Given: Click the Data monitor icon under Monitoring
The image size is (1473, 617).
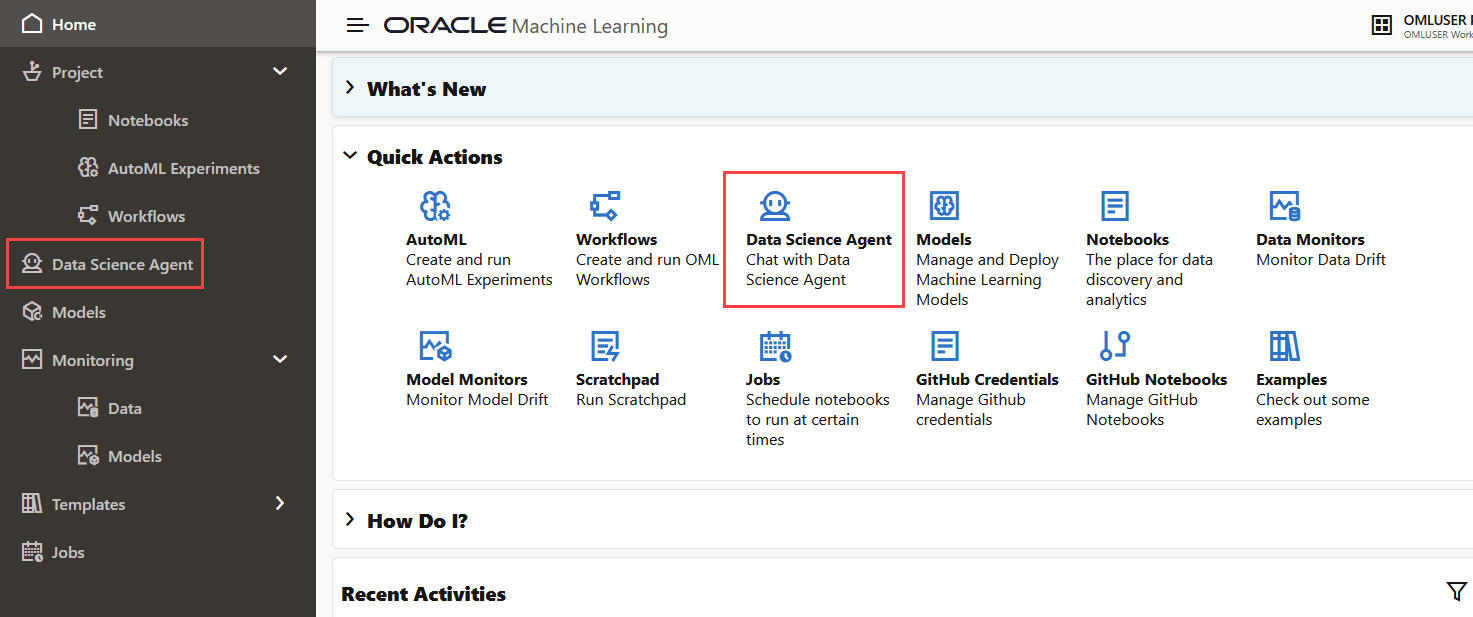Looking at the screenshot, I should pos(88,408).
